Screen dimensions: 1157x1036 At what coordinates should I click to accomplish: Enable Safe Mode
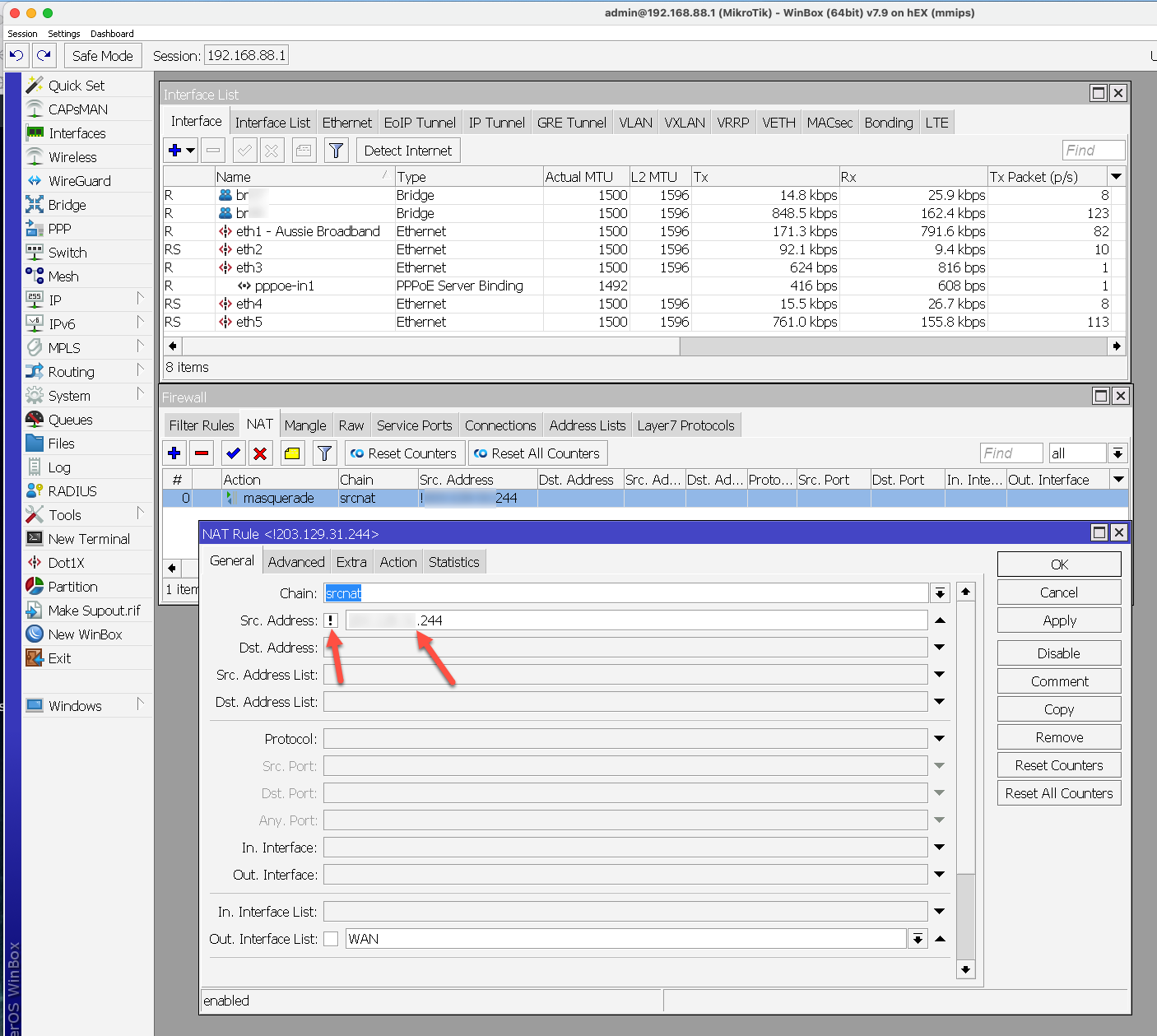pos(102,55)
